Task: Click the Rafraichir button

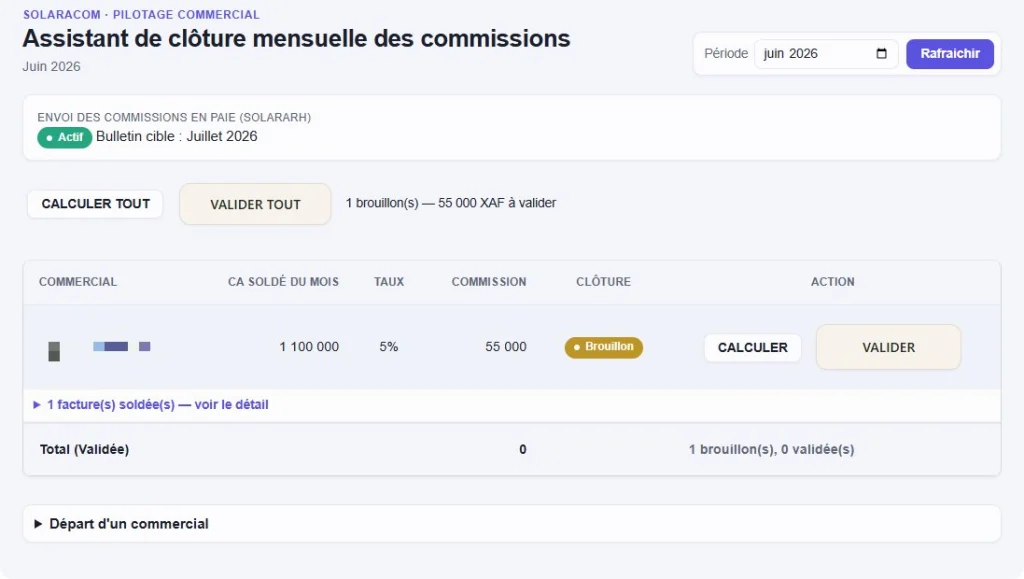Action: [950, 54]
